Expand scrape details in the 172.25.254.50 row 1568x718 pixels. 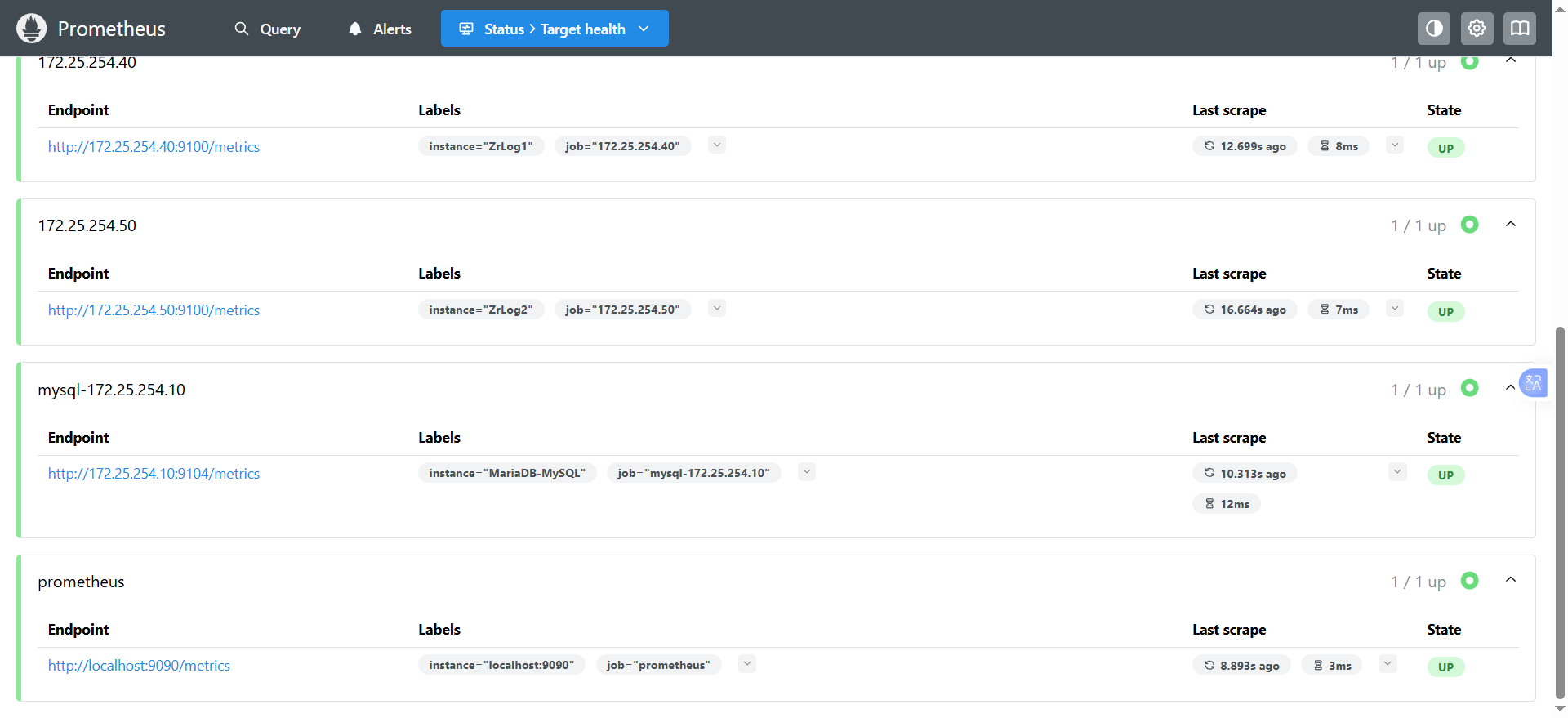(1395, 309)
